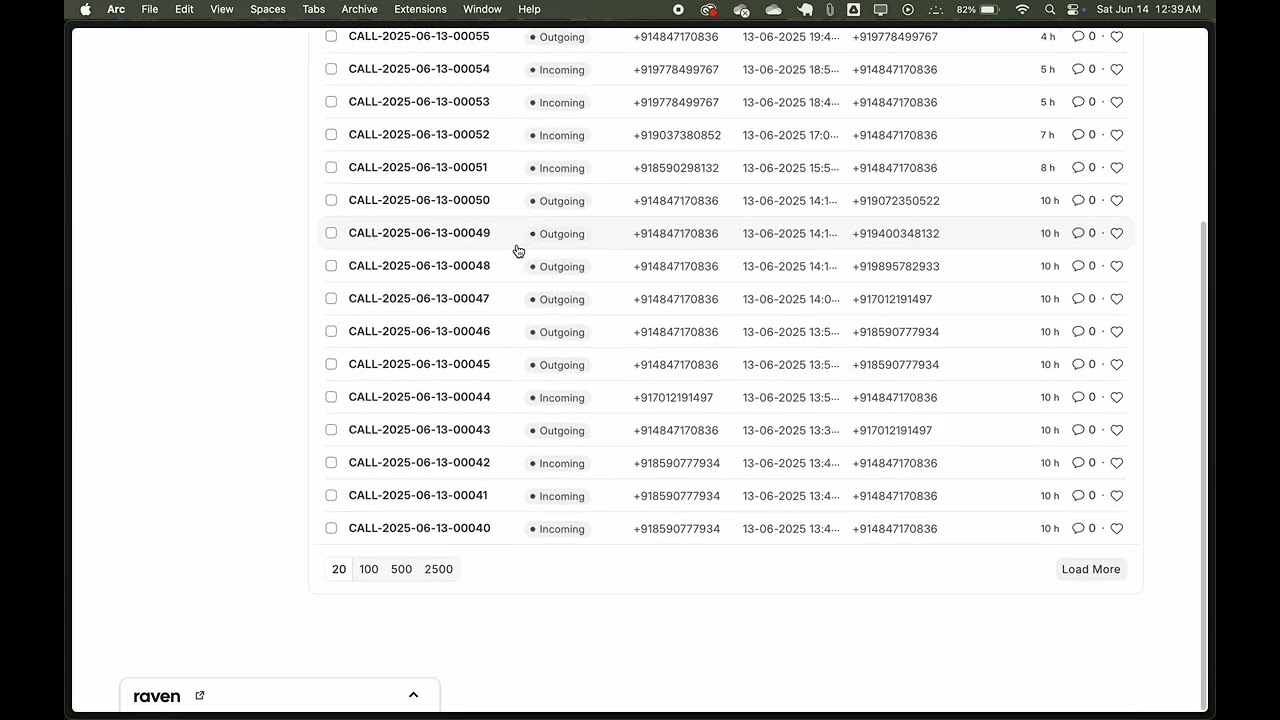
Task: Select checkbox for CALL-2025-06-13-00040
Action: (331, 528)
